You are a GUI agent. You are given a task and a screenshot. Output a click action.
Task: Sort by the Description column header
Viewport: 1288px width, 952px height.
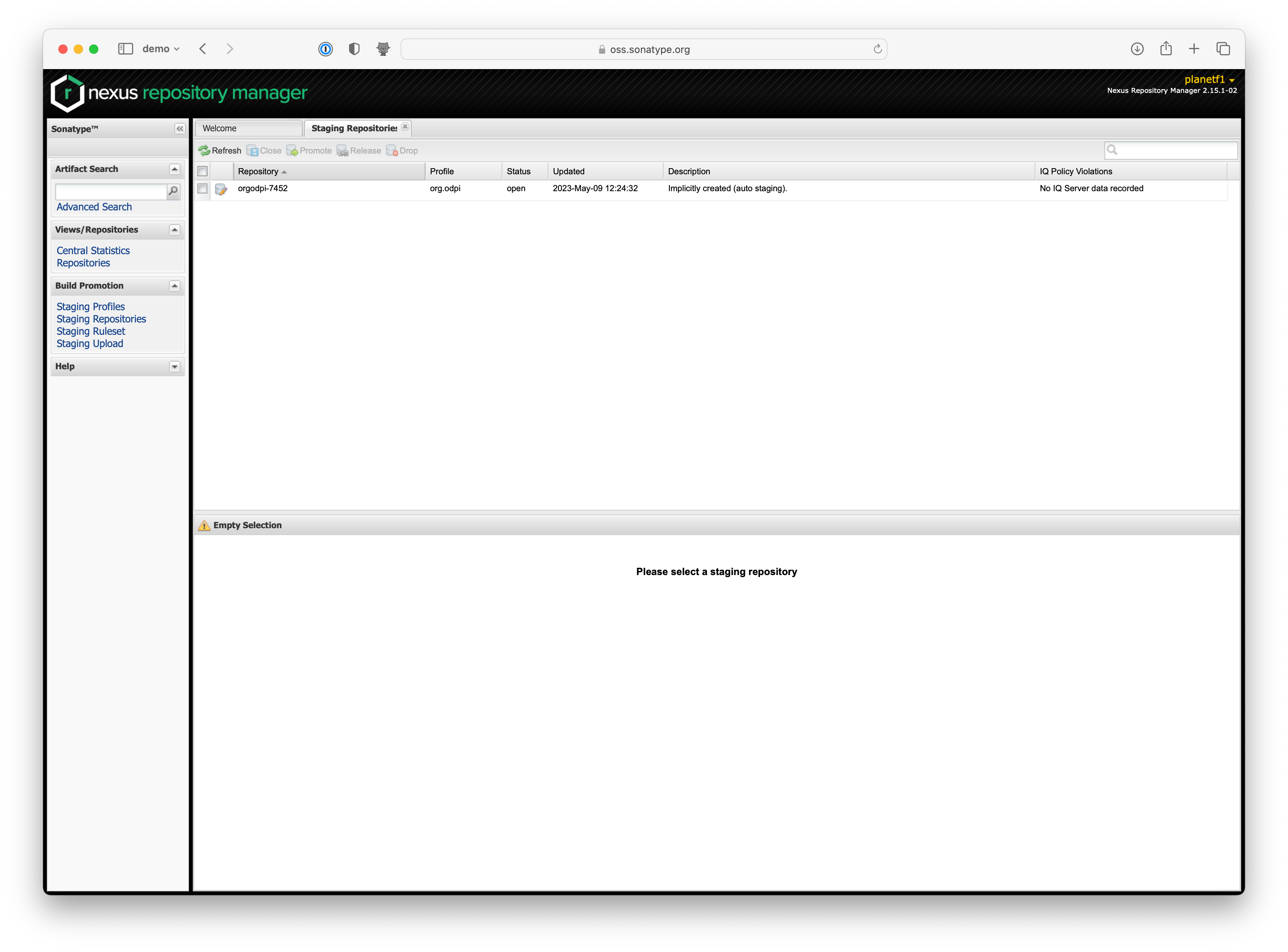[x=849, y=171]
